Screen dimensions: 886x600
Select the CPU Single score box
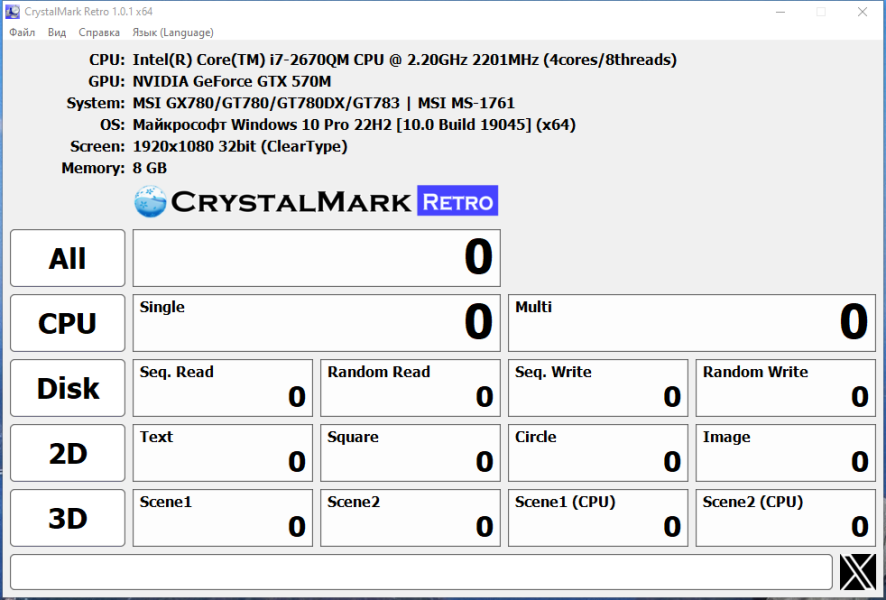coord(316,323)
